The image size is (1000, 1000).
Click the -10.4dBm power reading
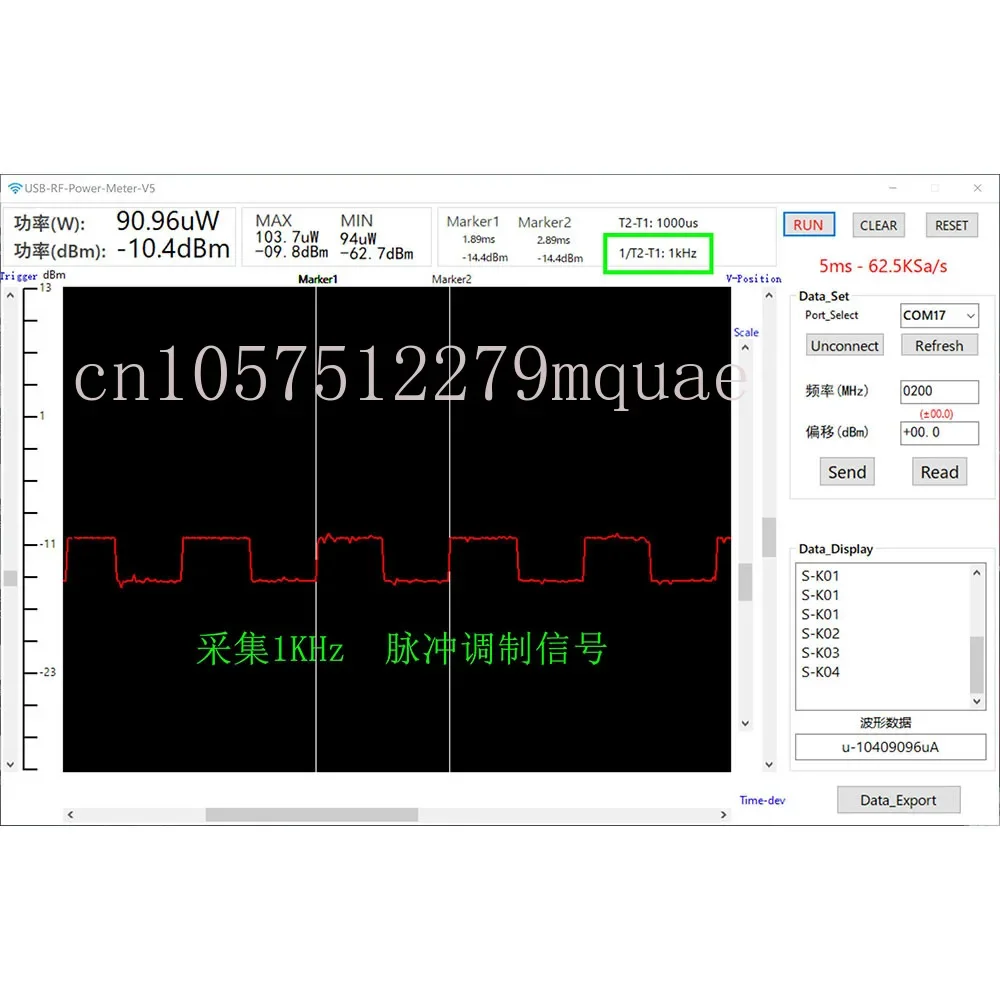coord(173,249)
